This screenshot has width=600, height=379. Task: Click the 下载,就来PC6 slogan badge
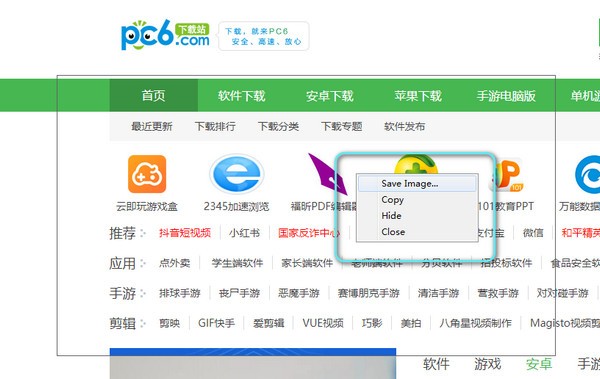coord(264,36)
